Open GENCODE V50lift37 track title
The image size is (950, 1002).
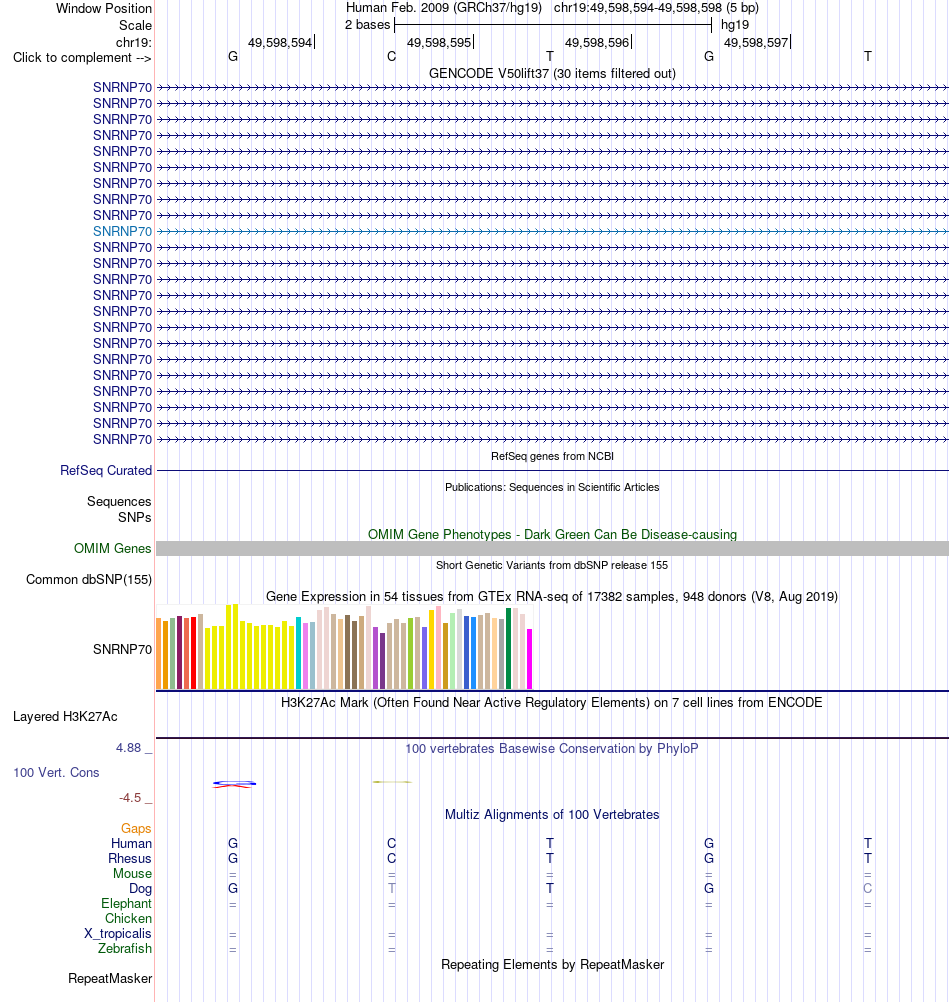(552, 73)
